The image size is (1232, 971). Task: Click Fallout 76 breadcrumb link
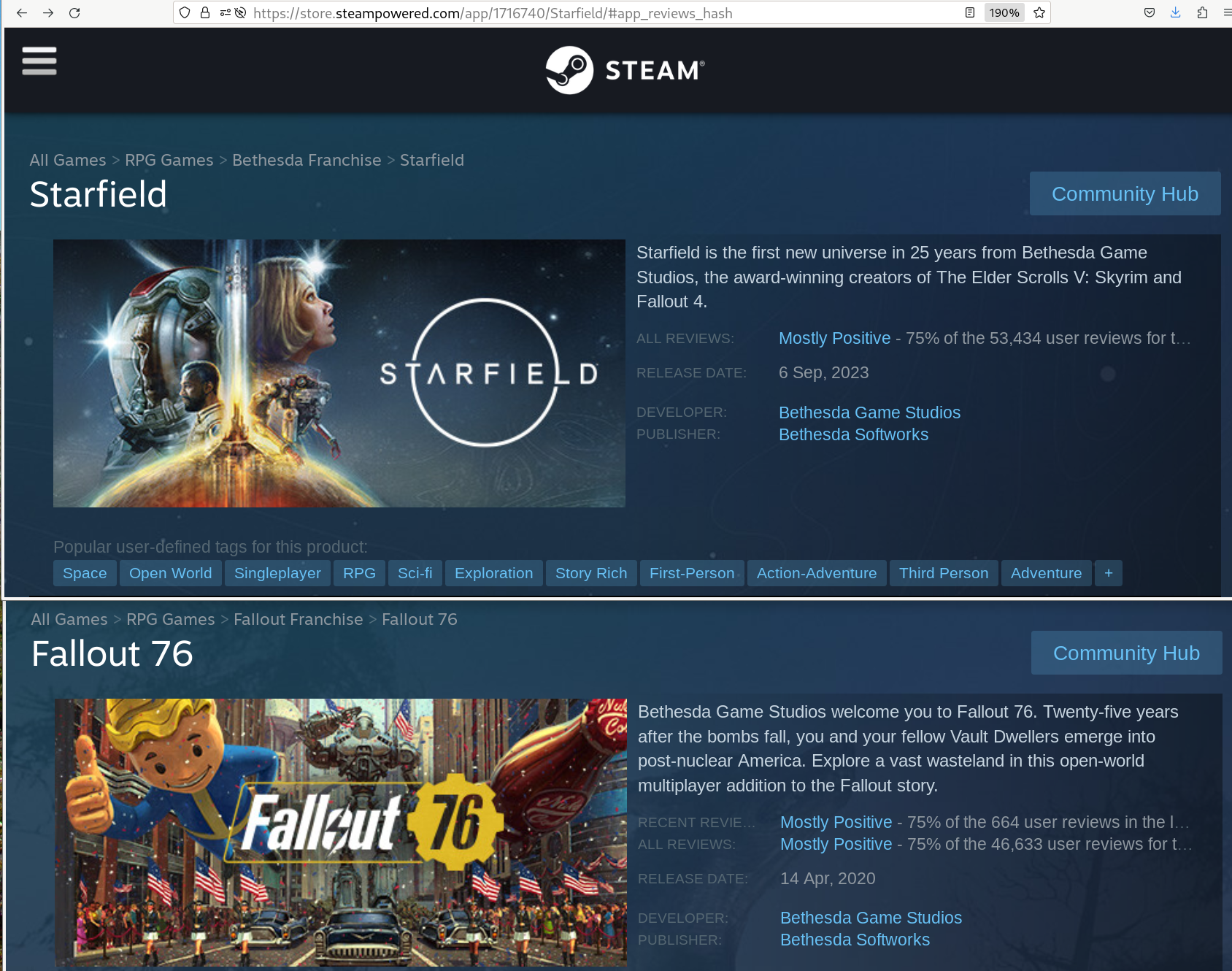420,619
